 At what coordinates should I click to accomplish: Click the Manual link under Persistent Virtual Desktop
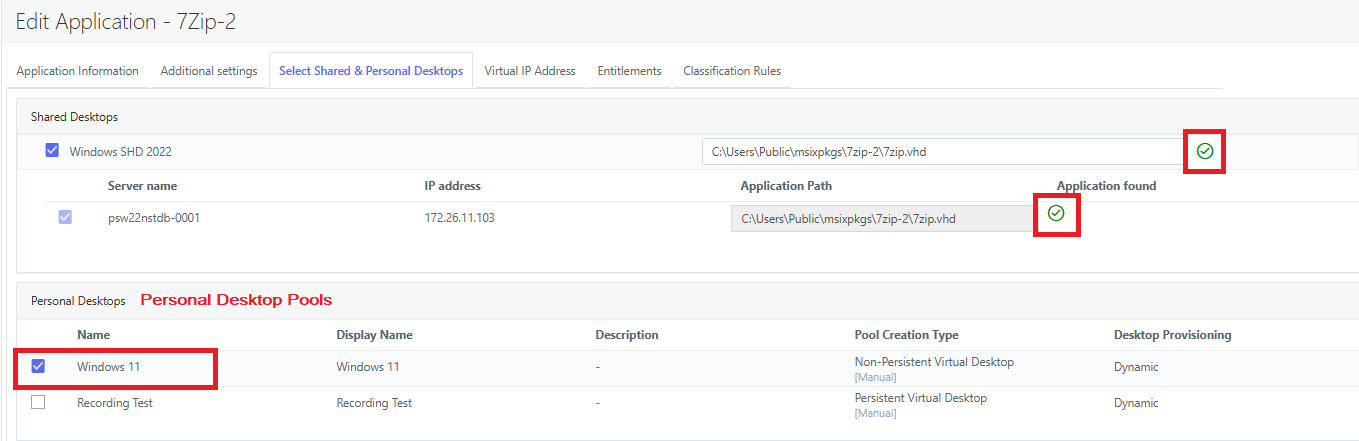coord(875,413)
